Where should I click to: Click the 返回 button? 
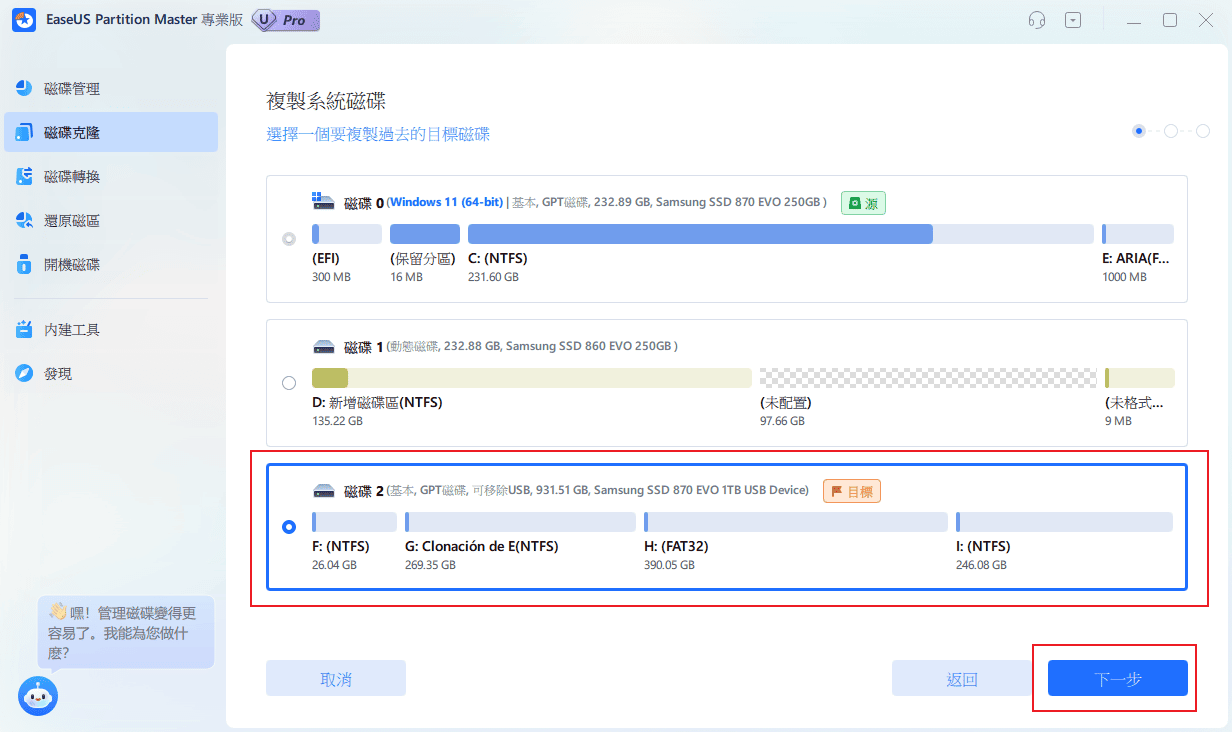[961, 678]
